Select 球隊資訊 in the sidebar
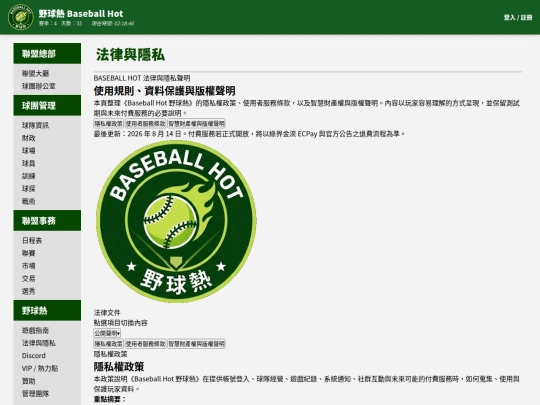540x405 pixels. click(x=35, y=125)
